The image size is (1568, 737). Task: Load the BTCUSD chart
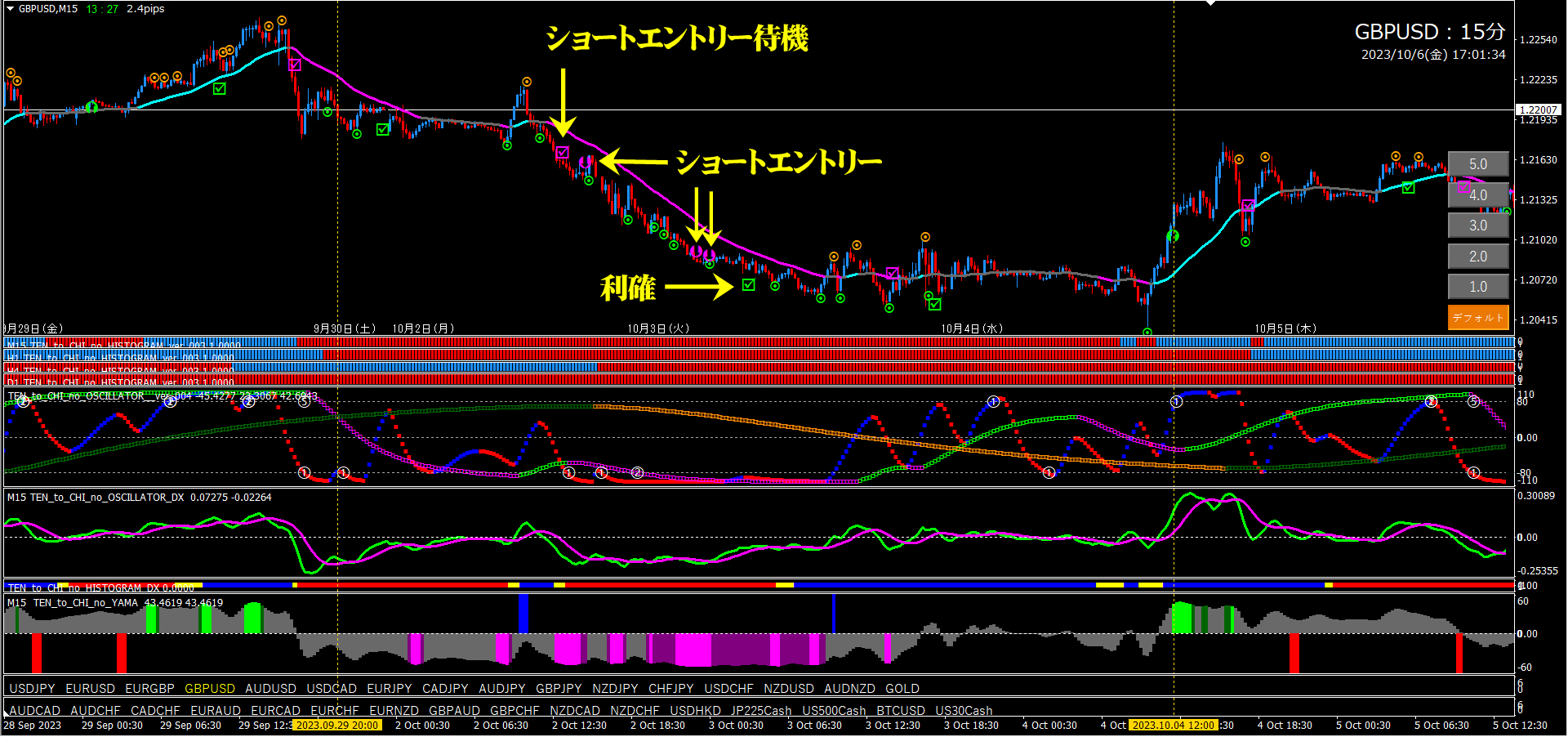point(902,711)
